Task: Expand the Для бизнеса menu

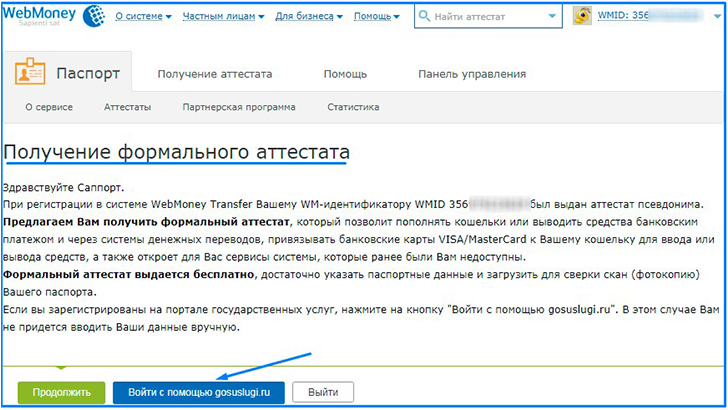Action: [x=309, y=16]
